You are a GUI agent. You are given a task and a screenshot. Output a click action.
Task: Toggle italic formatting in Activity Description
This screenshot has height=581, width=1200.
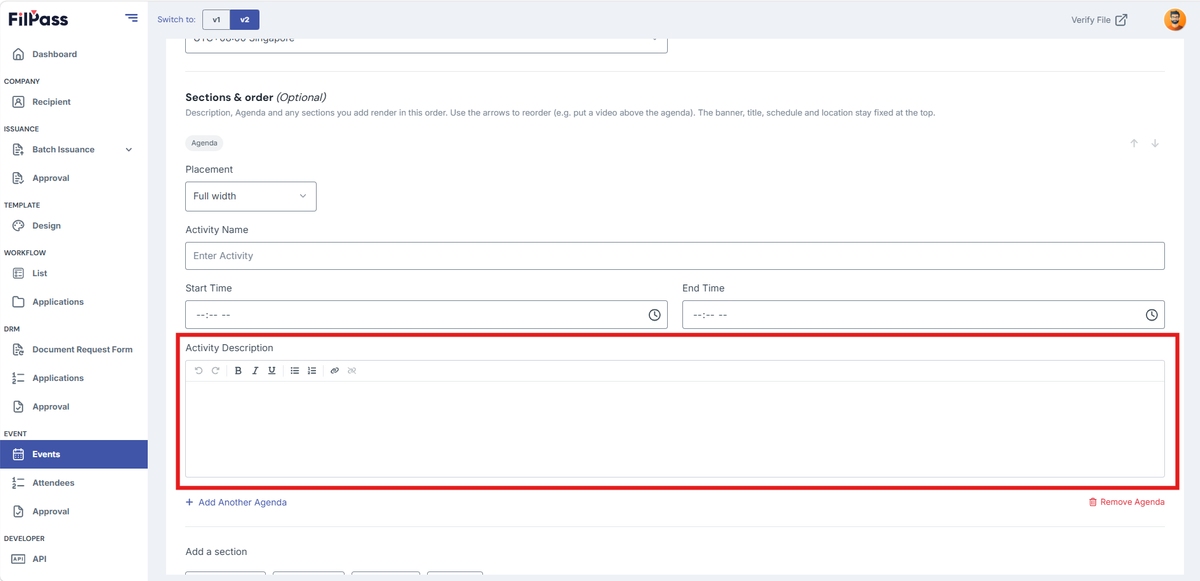255,371
